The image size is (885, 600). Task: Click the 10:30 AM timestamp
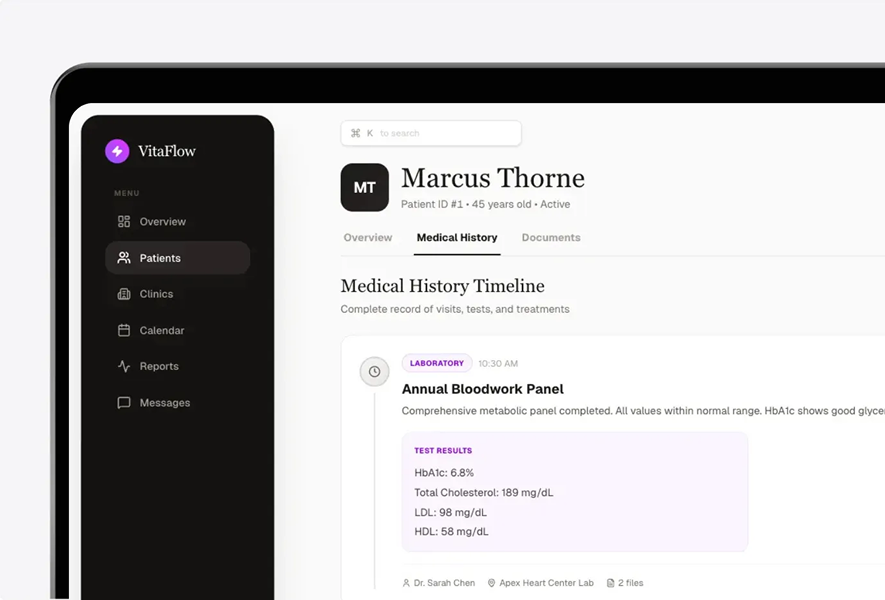click(498, 363)
